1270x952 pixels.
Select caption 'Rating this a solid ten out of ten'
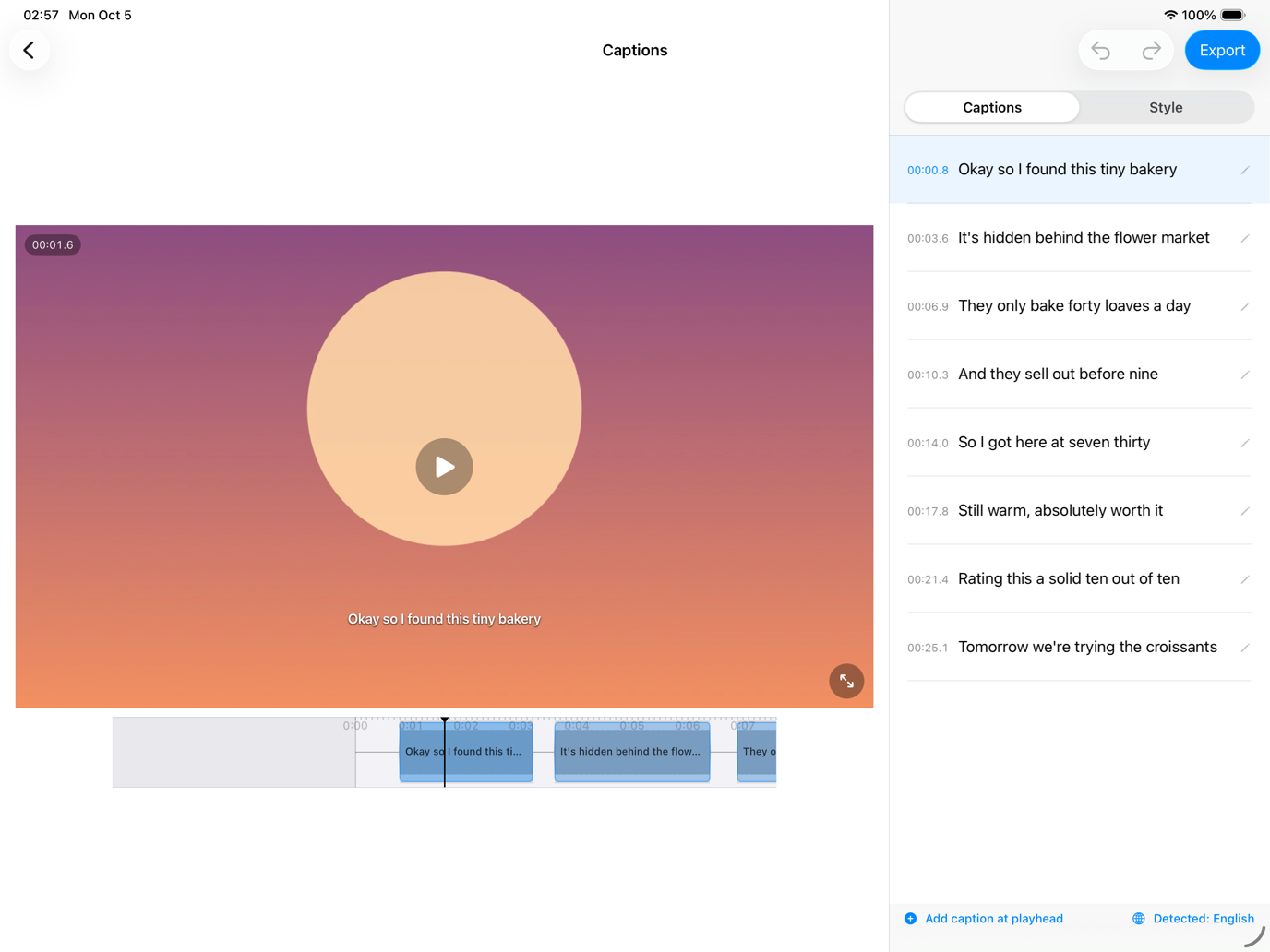1079,579
